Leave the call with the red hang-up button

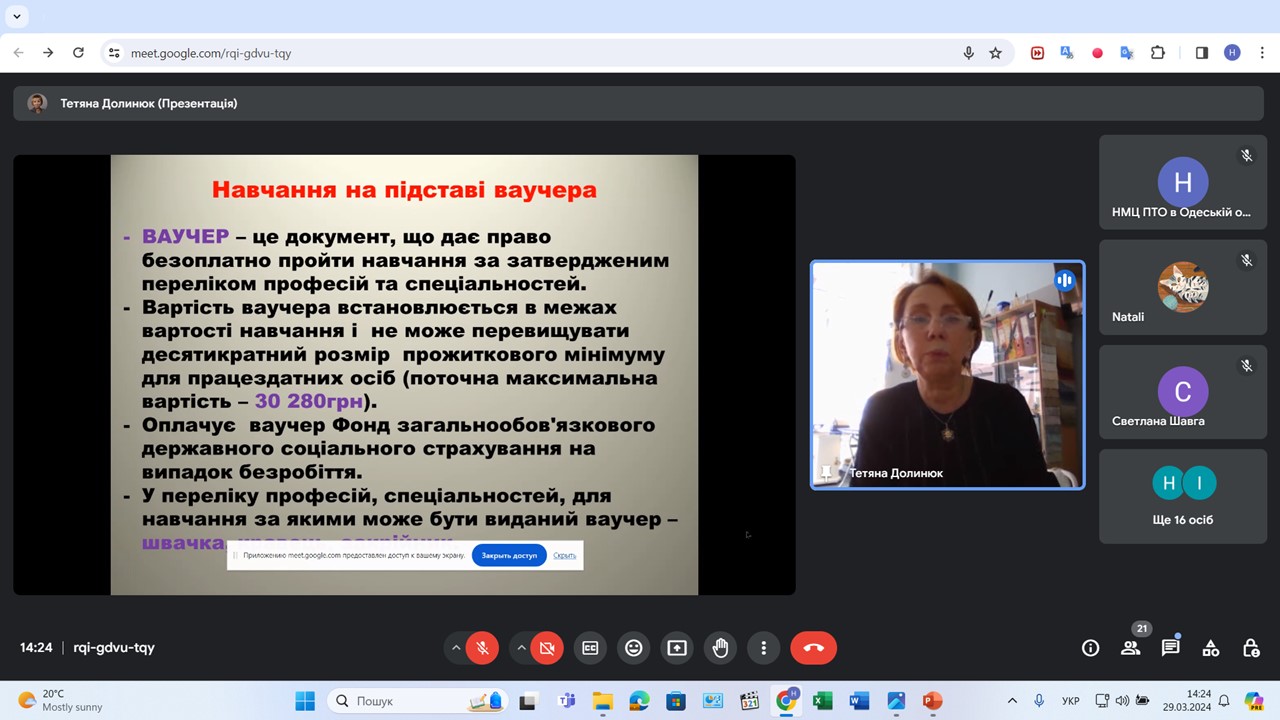[x=813, y=648]
